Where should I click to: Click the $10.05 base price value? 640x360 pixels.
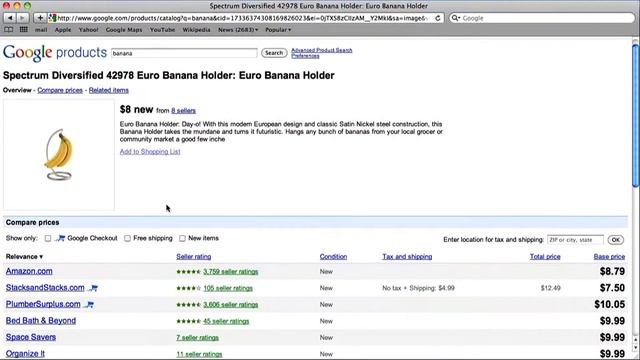coord(610,304)
